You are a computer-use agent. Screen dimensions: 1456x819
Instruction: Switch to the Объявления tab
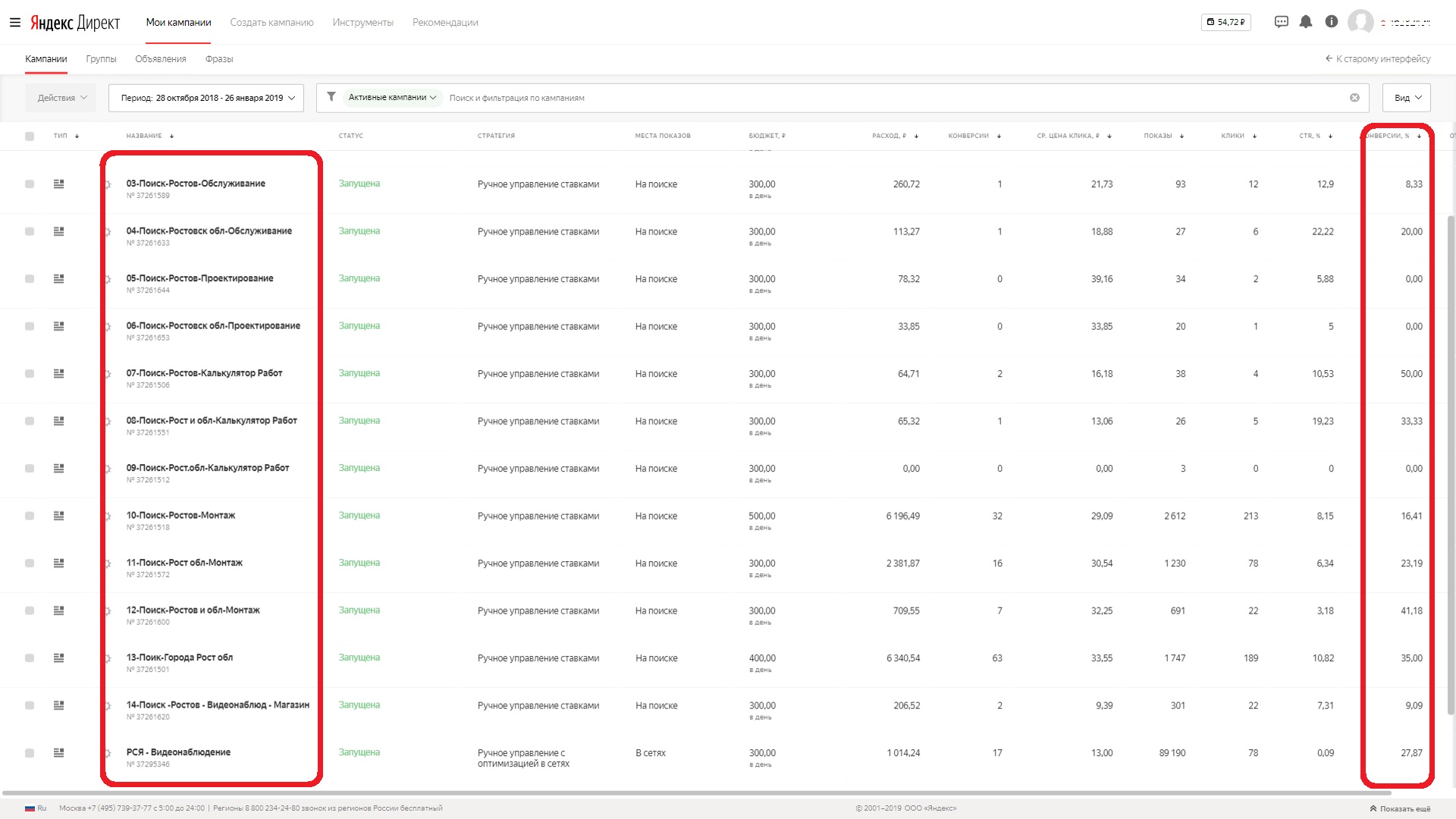pos(160,59)
